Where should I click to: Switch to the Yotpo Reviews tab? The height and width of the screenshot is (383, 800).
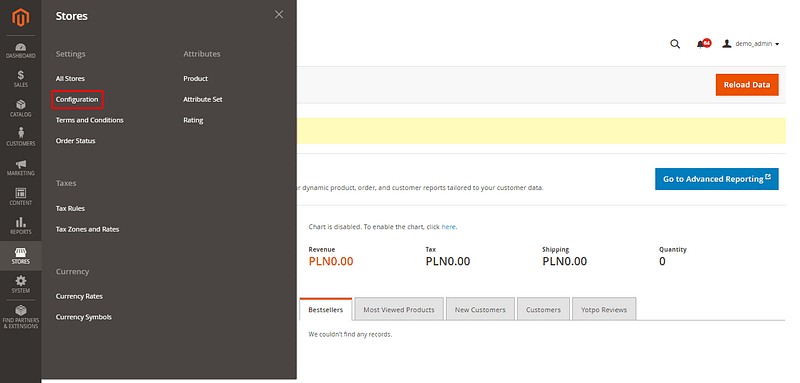coord(604,309)
